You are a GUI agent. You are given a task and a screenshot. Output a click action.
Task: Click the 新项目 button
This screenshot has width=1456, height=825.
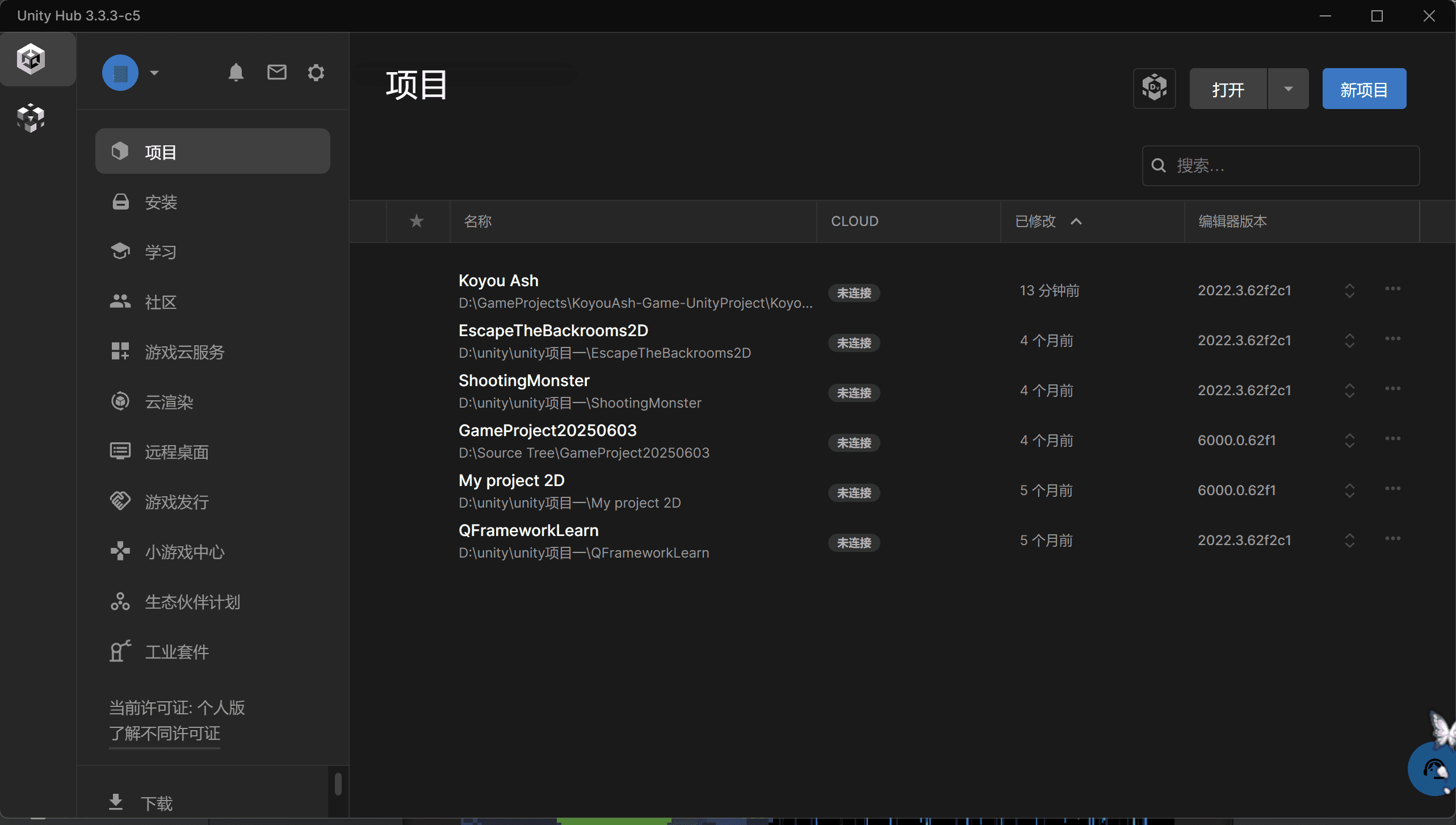(1365, 89)
